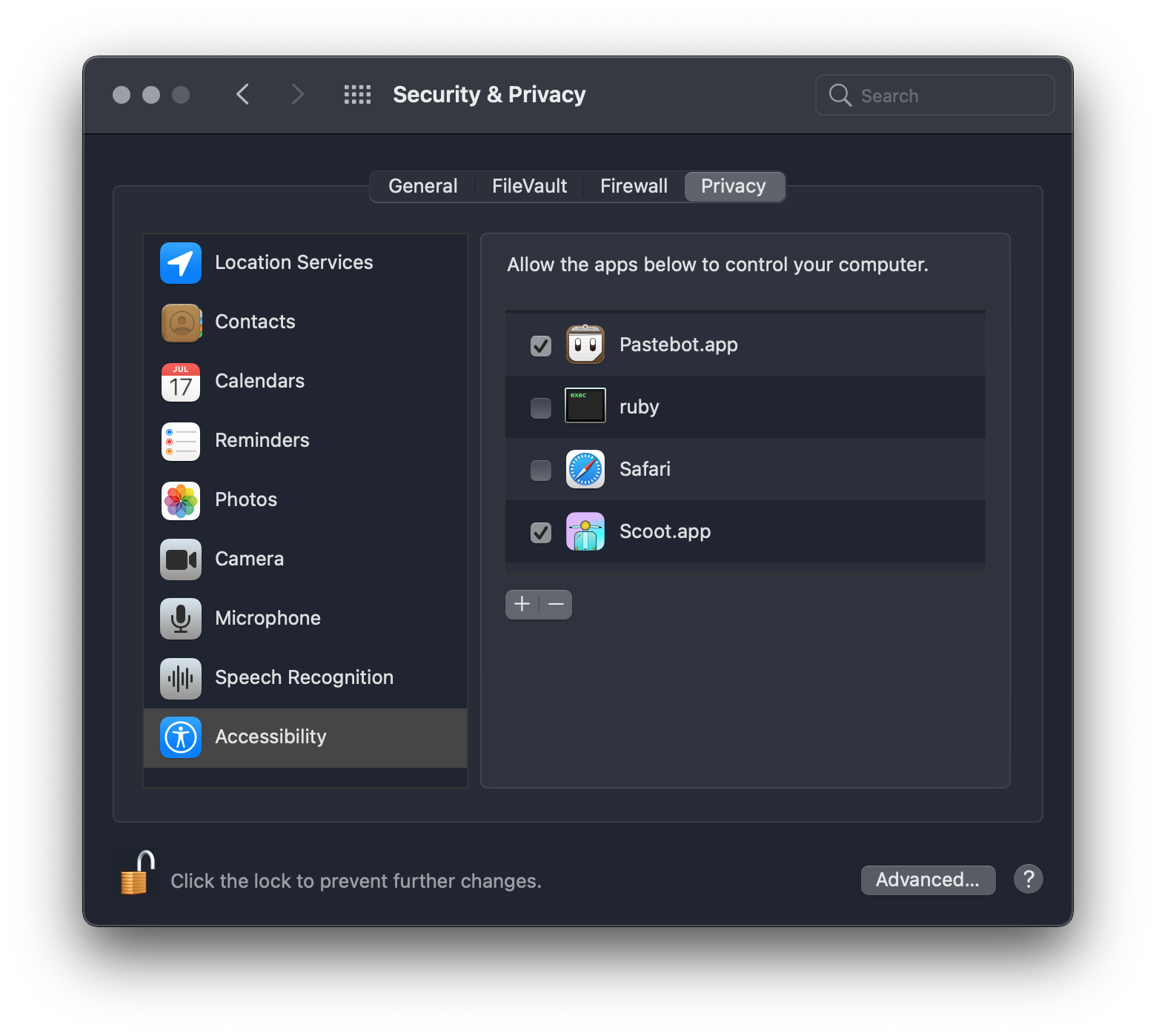Click the search magnifier icon
1156x1036 pixels.
pyautogui.click(x=840, y=95)
